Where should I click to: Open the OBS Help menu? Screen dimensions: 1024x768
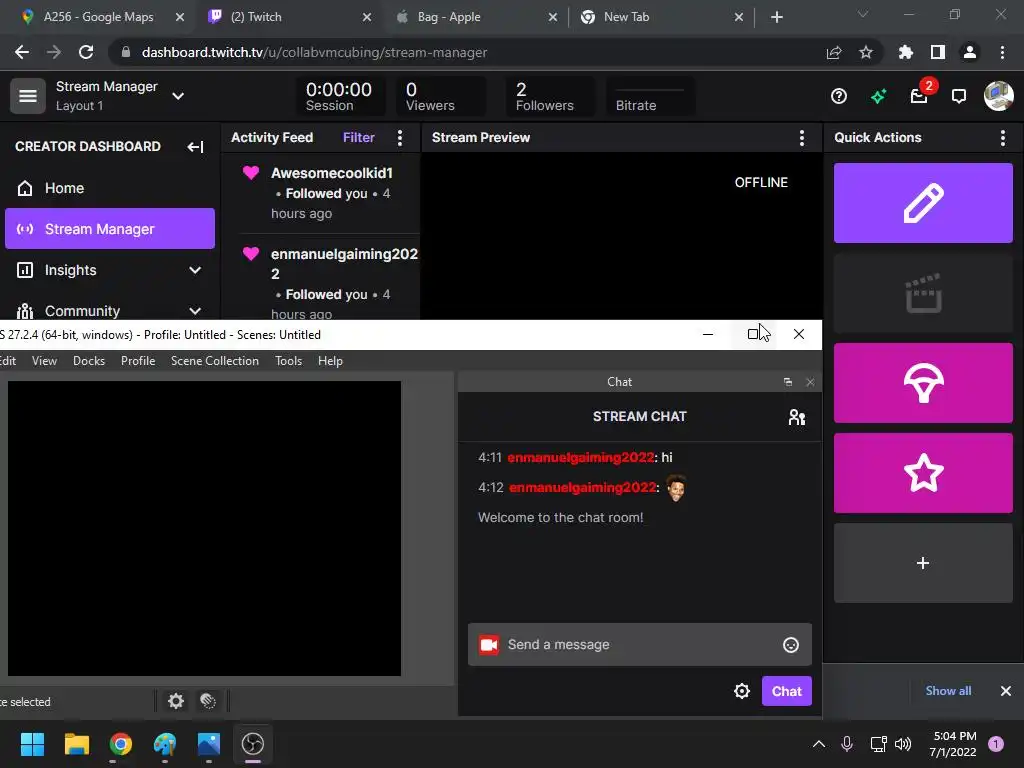point(330,361)
